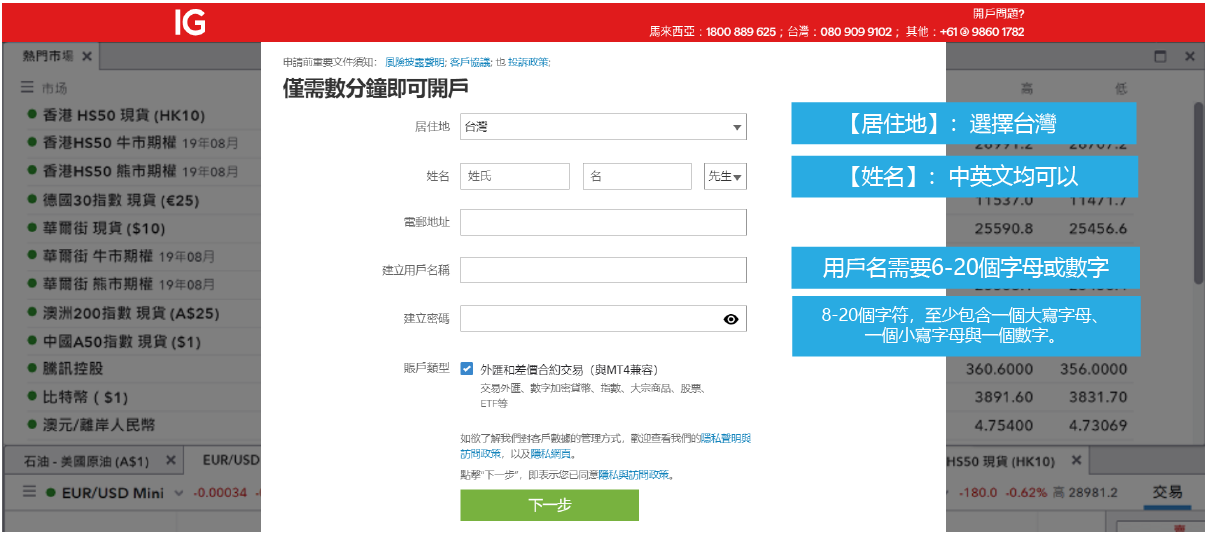
Task: Open the 隱私網頁 link
Action: 551,453
